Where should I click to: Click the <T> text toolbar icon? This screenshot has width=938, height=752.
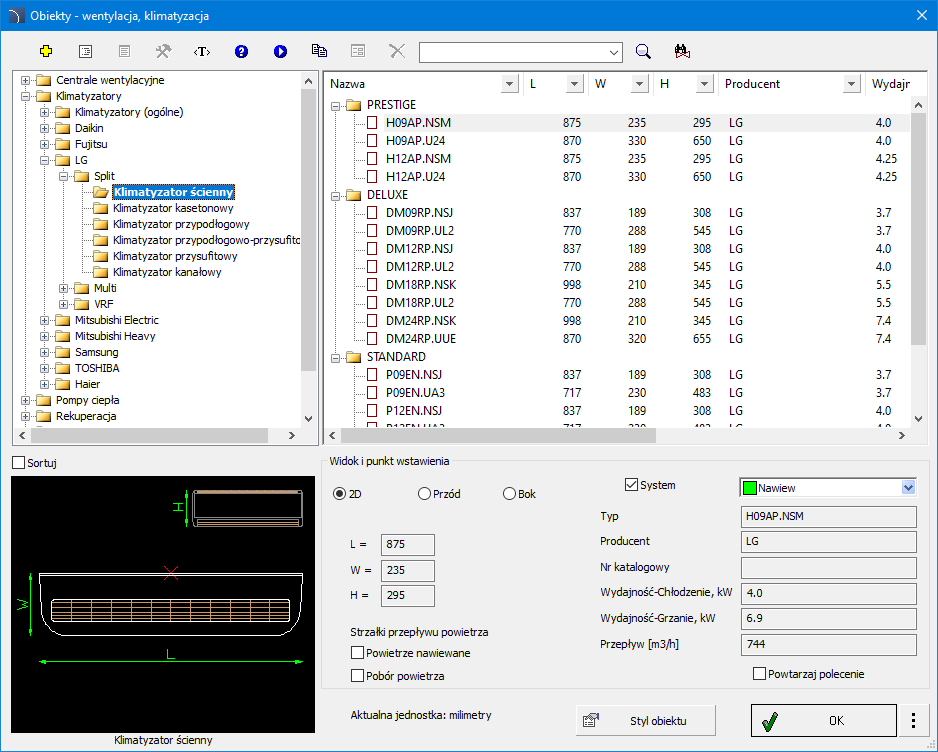tap(202, 51)
